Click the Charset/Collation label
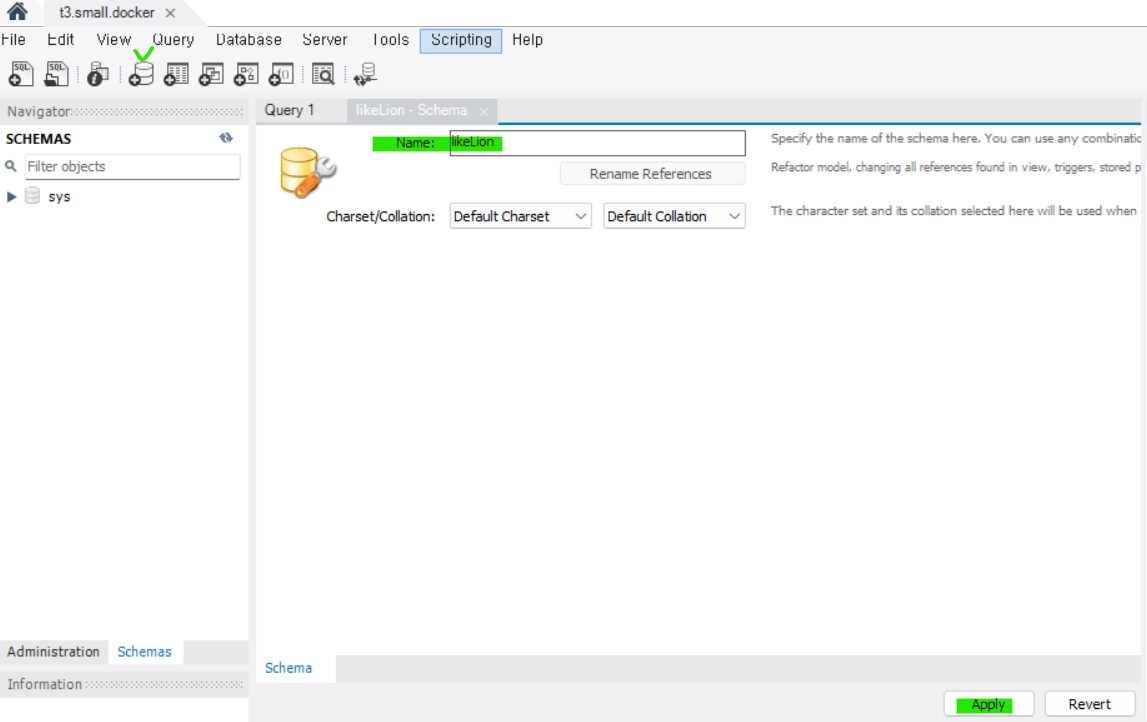Screen dimensions: 1147x722 380,217
